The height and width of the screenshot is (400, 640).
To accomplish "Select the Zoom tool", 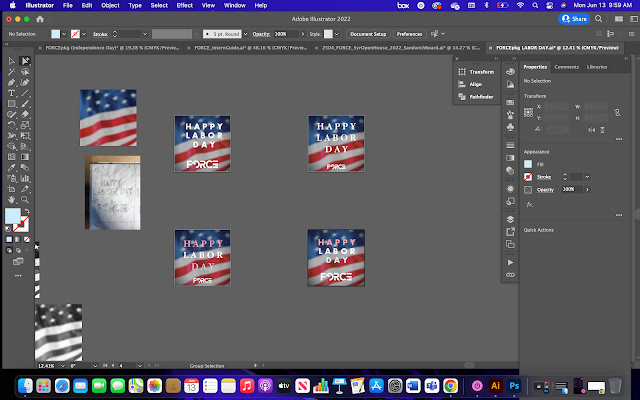I will coord(25,200).
